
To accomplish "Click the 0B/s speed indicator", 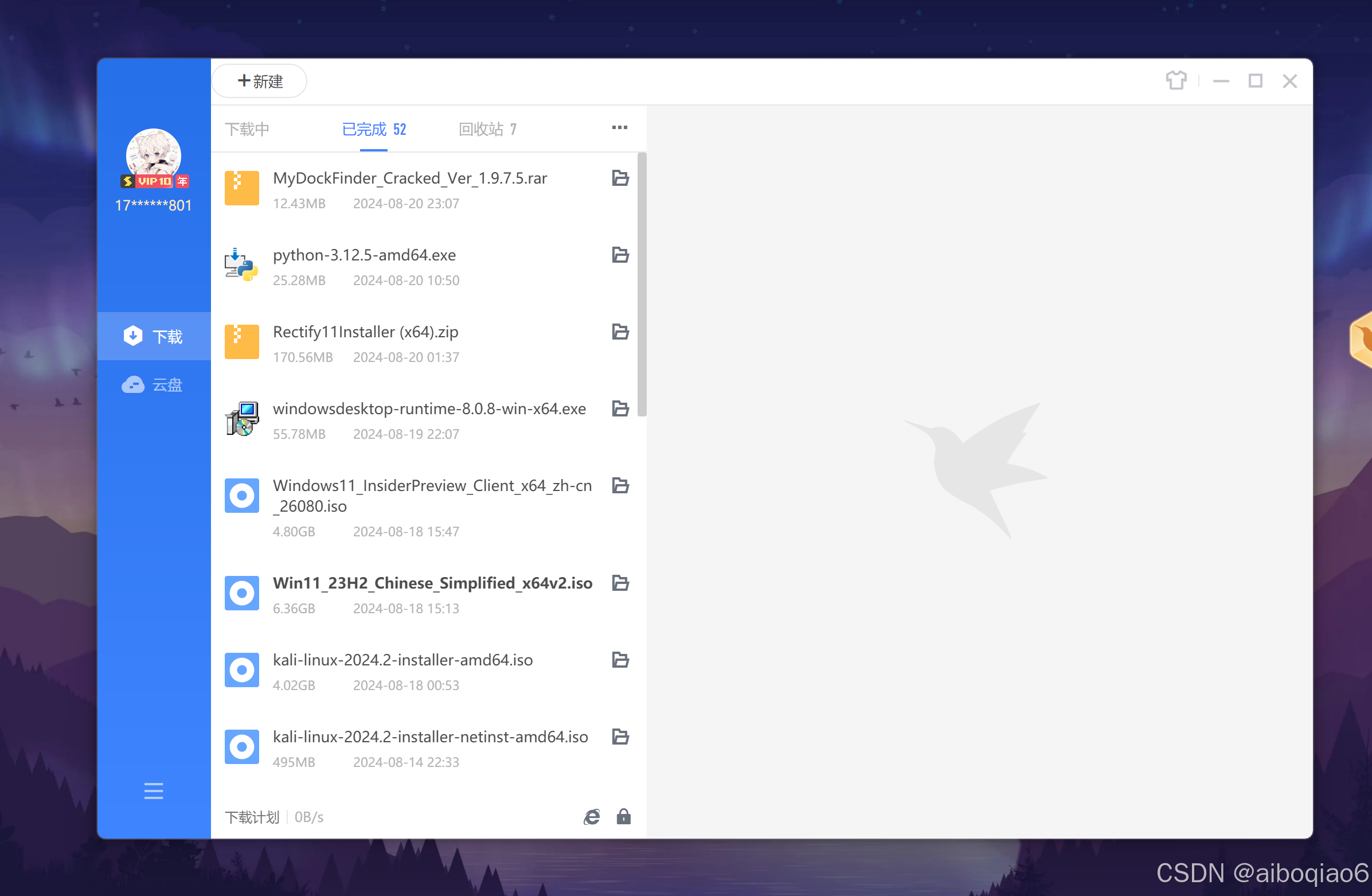I will click(309, 817).
